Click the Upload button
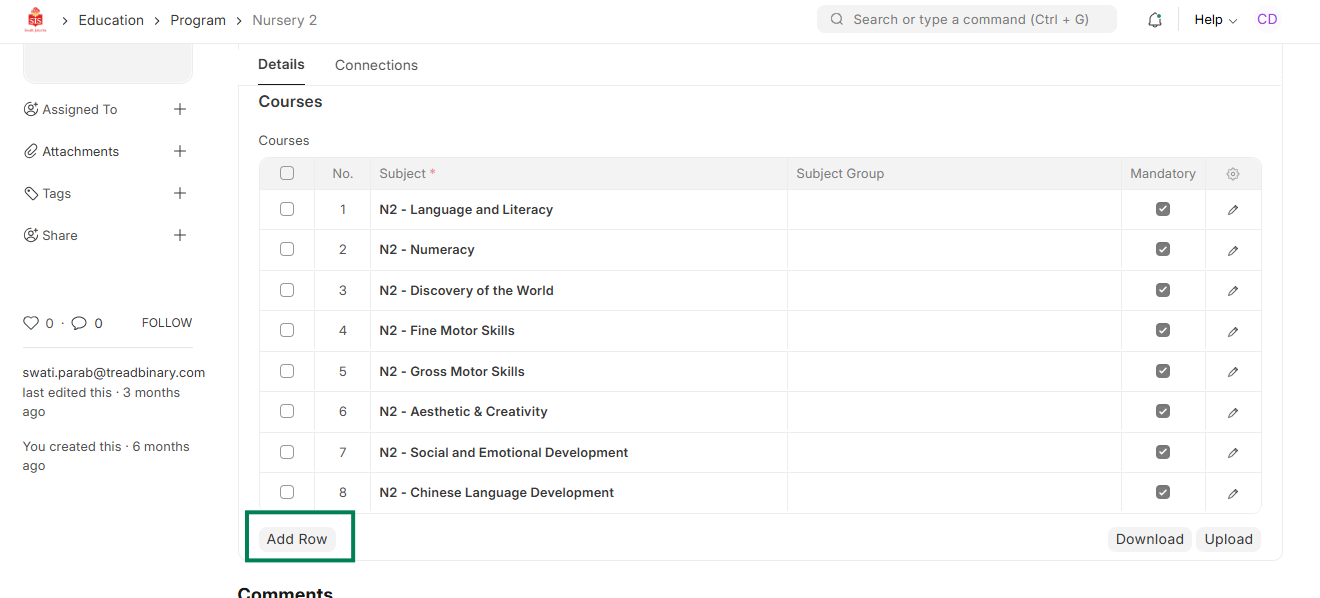The height and width of the screenshot is (598, 1320). [1228, 539]
